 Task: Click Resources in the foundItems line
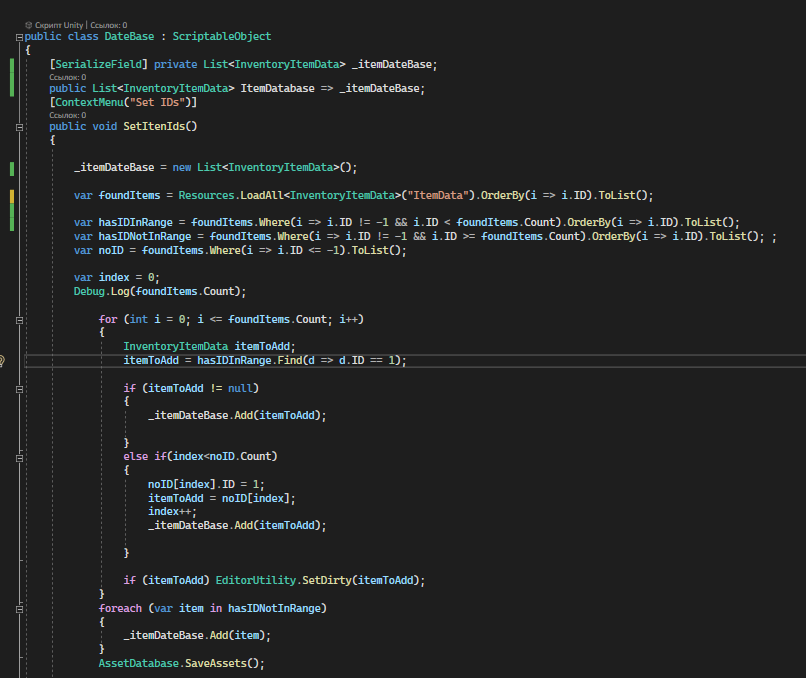pos(206,195)
